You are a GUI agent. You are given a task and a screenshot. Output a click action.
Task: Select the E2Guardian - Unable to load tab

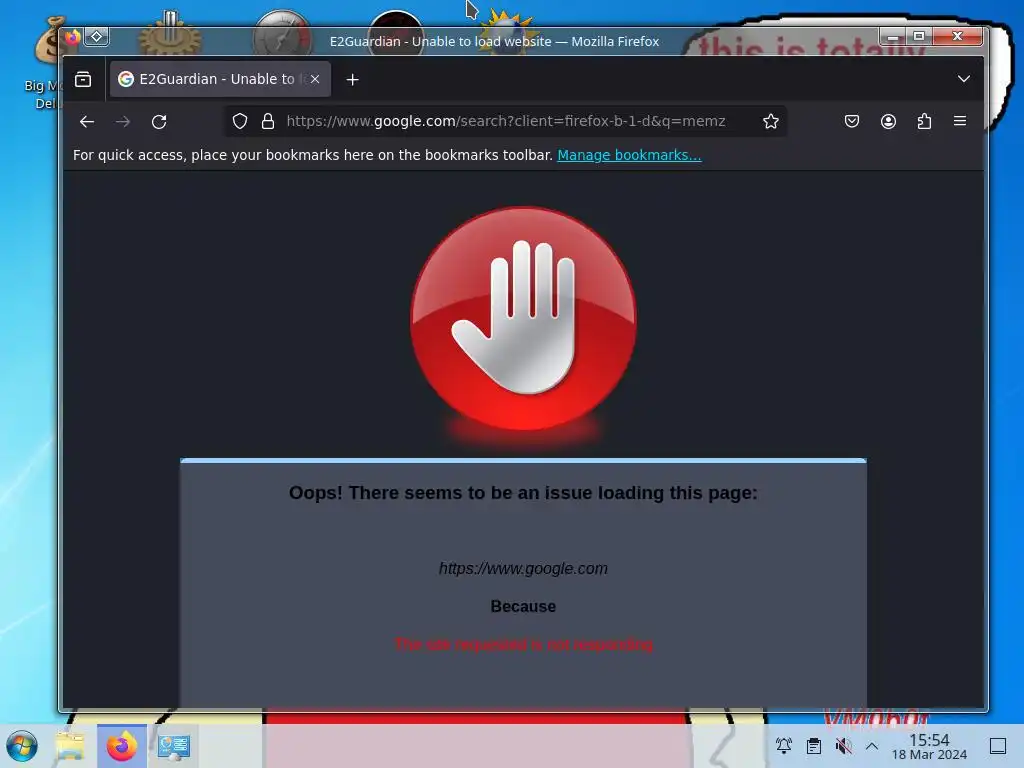[220, 79]
